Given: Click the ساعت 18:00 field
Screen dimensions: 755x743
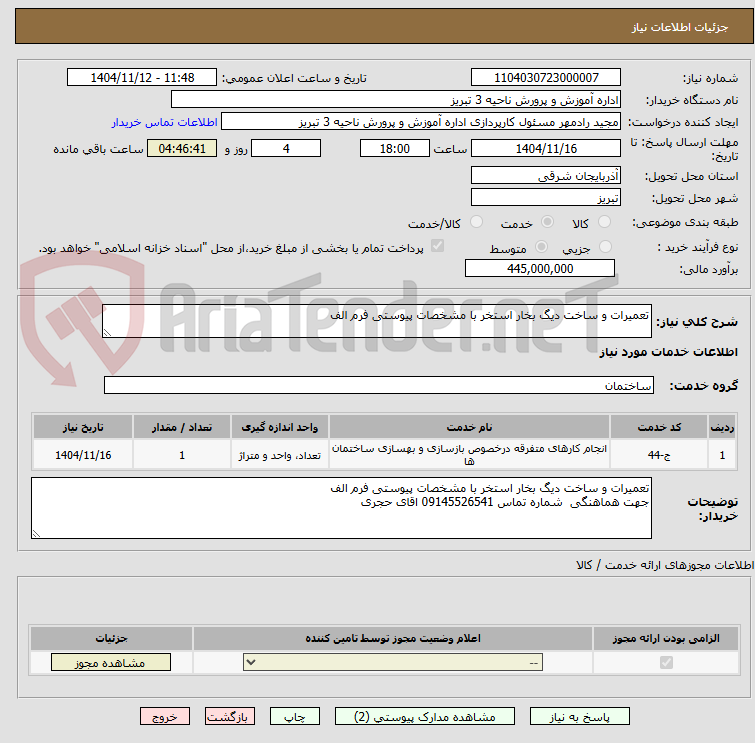Looking at the screenshot, I should [394, 148].
